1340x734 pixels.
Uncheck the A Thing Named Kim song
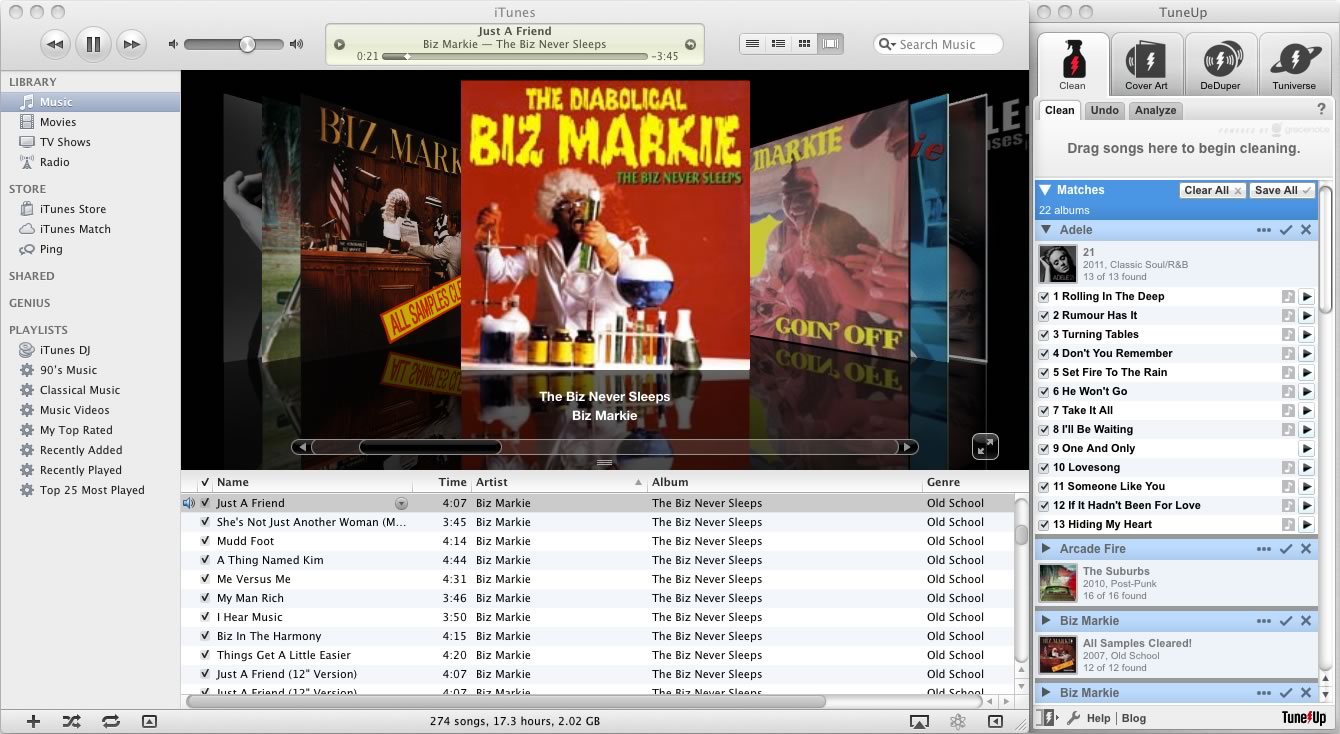point(205,560)
